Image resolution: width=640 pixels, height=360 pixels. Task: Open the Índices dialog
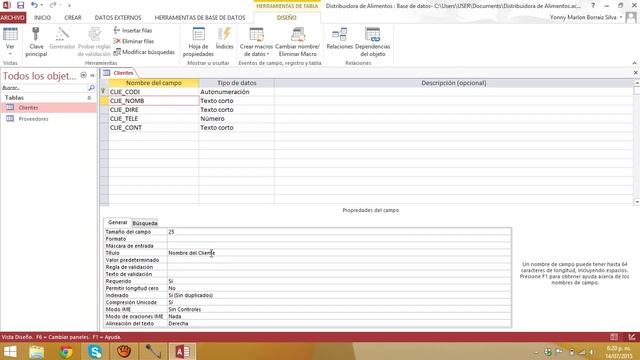[x=224, y=39]
